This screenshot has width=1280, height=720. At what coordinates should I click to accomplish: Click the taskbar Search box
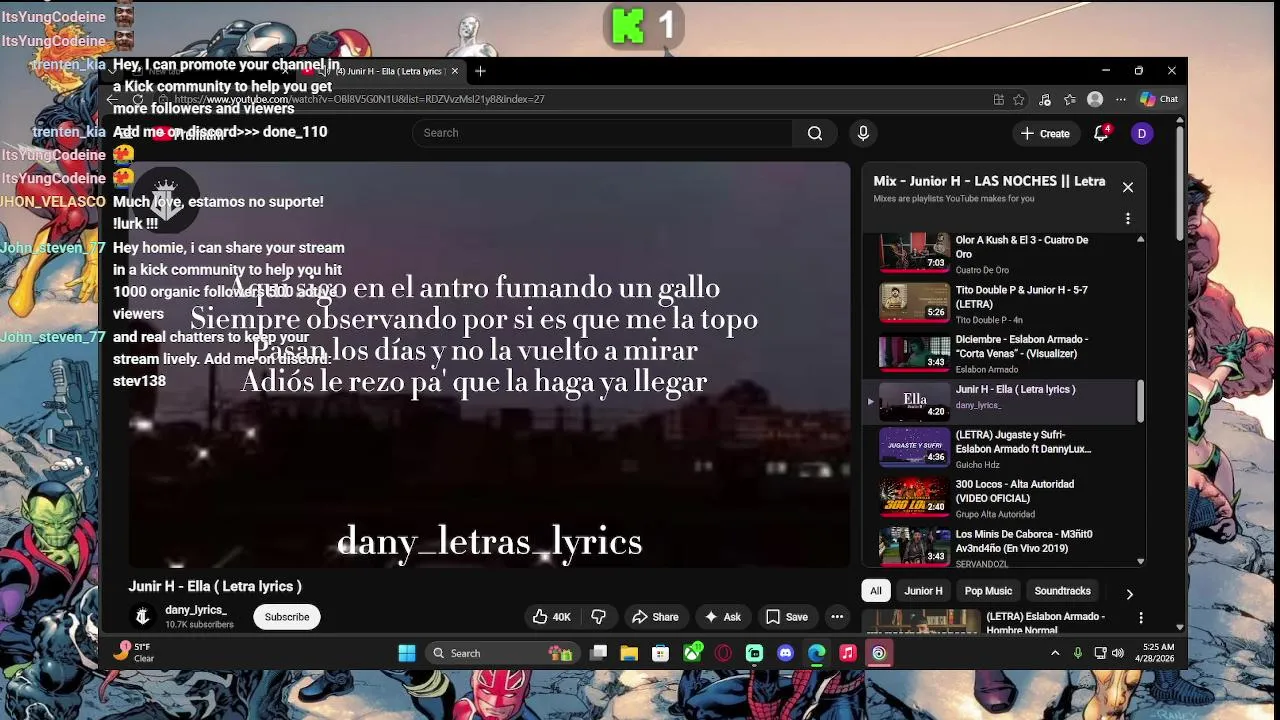[500, 653]
